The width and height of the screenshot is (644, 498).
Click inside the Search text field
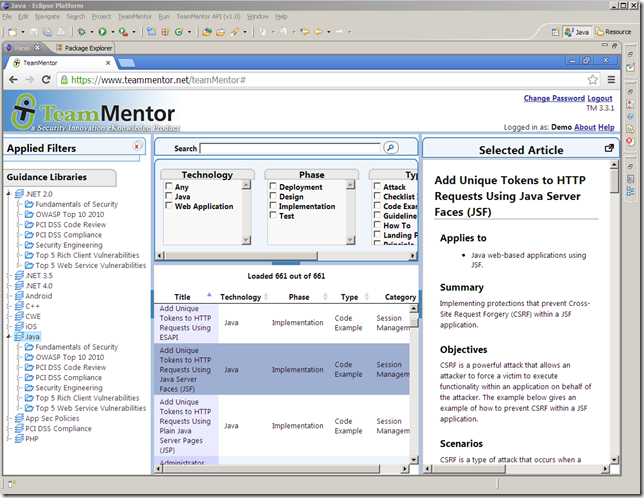(290, 148)
